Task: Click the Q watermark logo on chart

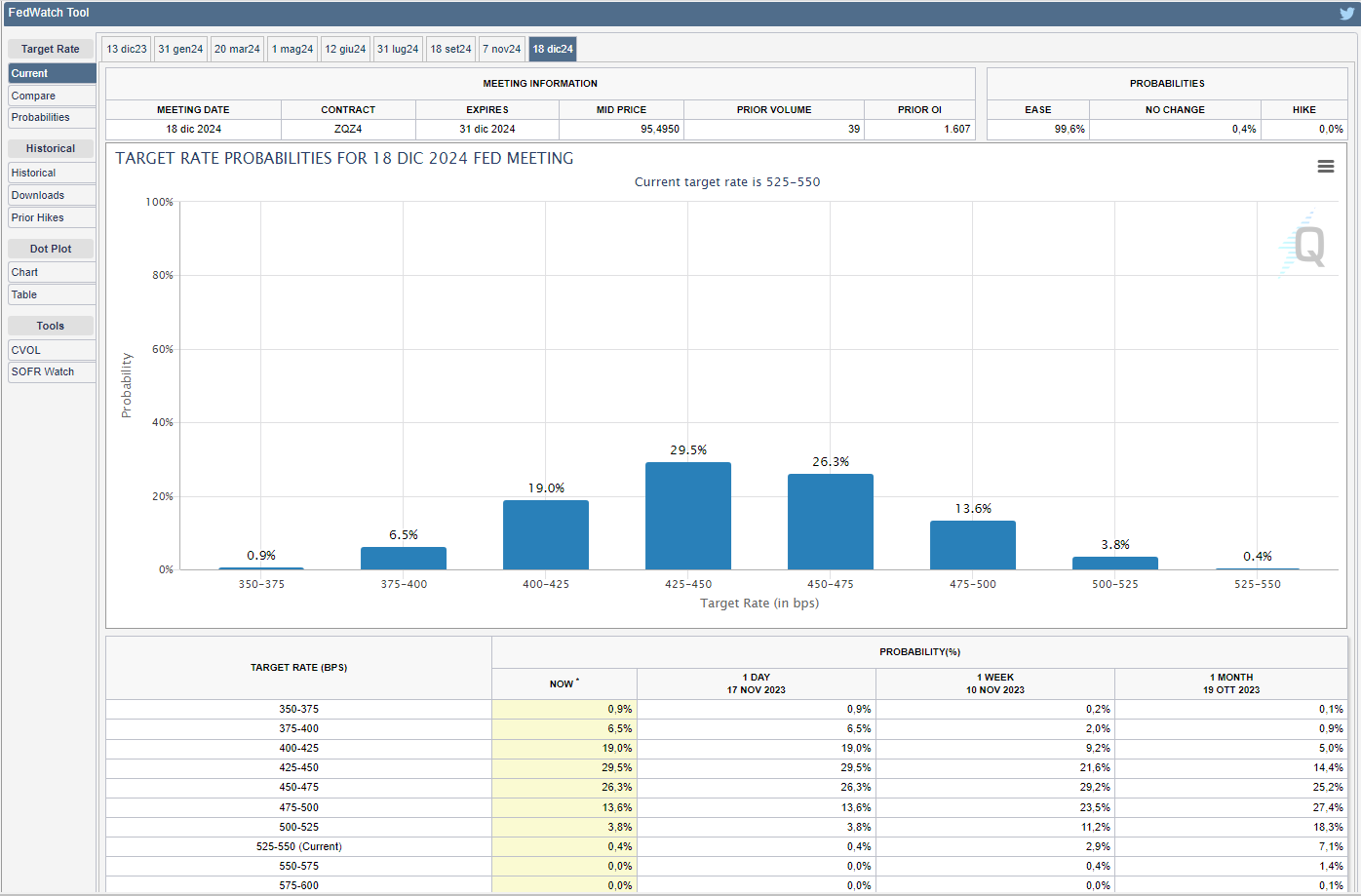Action: (x=1304, y=246)
